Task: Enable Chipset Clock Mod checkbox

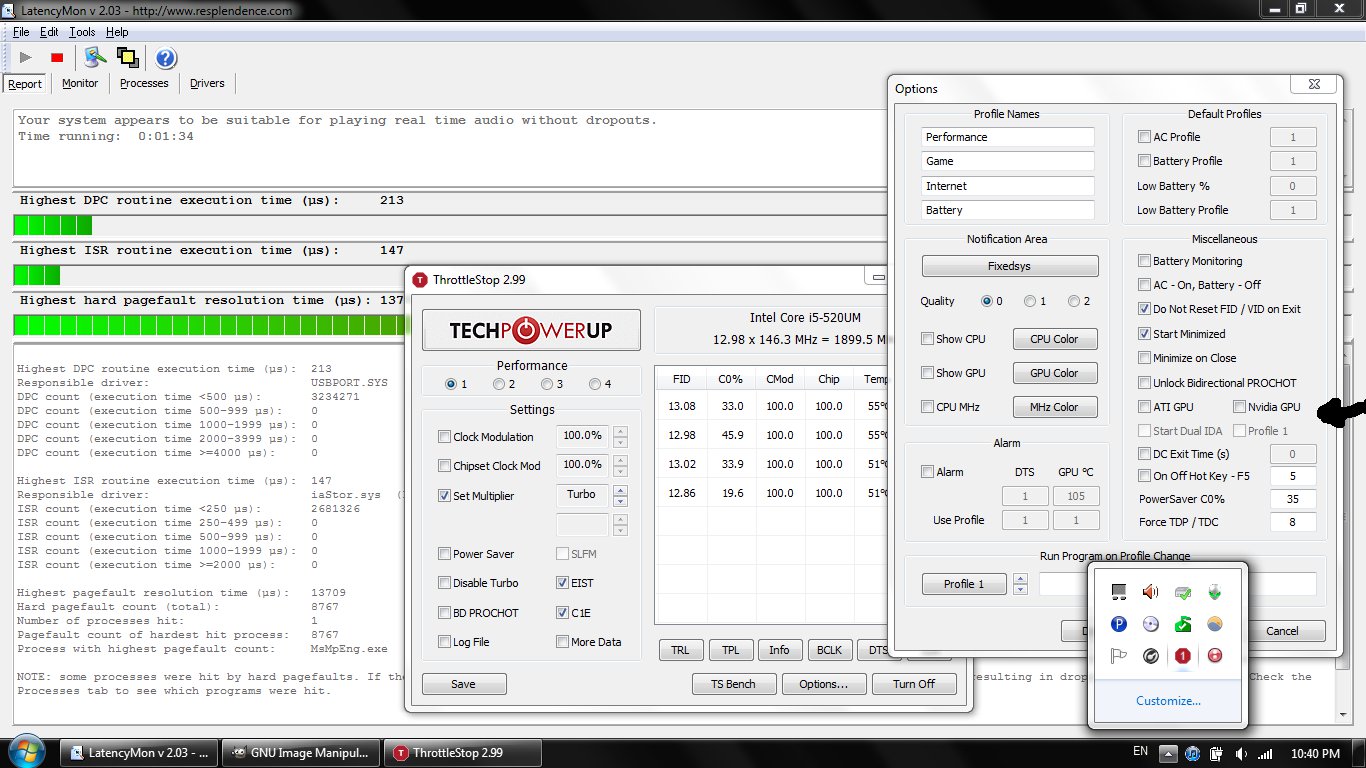Action: (x=444, y=465)
